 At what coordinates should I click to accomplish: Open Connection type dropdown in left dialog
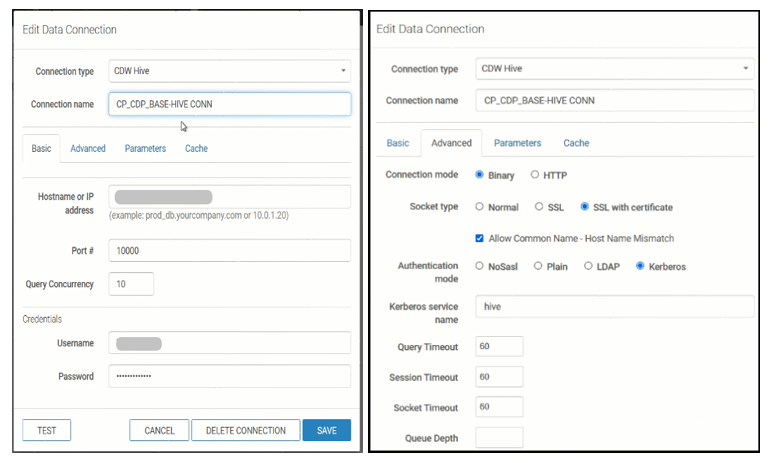pyautogui.click(x=230, y=71)
